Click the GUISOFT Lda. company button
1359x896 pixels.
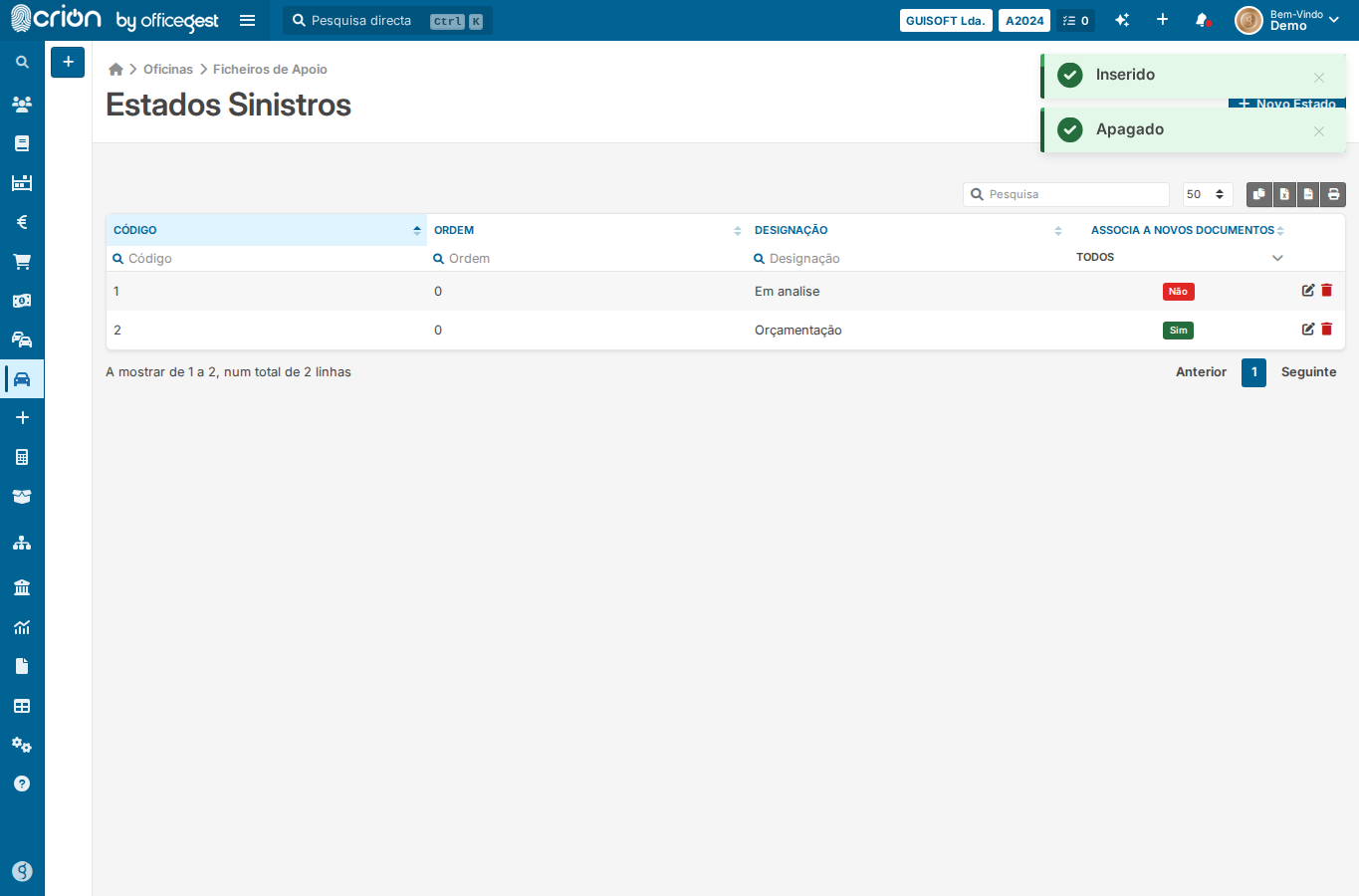(946, 20)
